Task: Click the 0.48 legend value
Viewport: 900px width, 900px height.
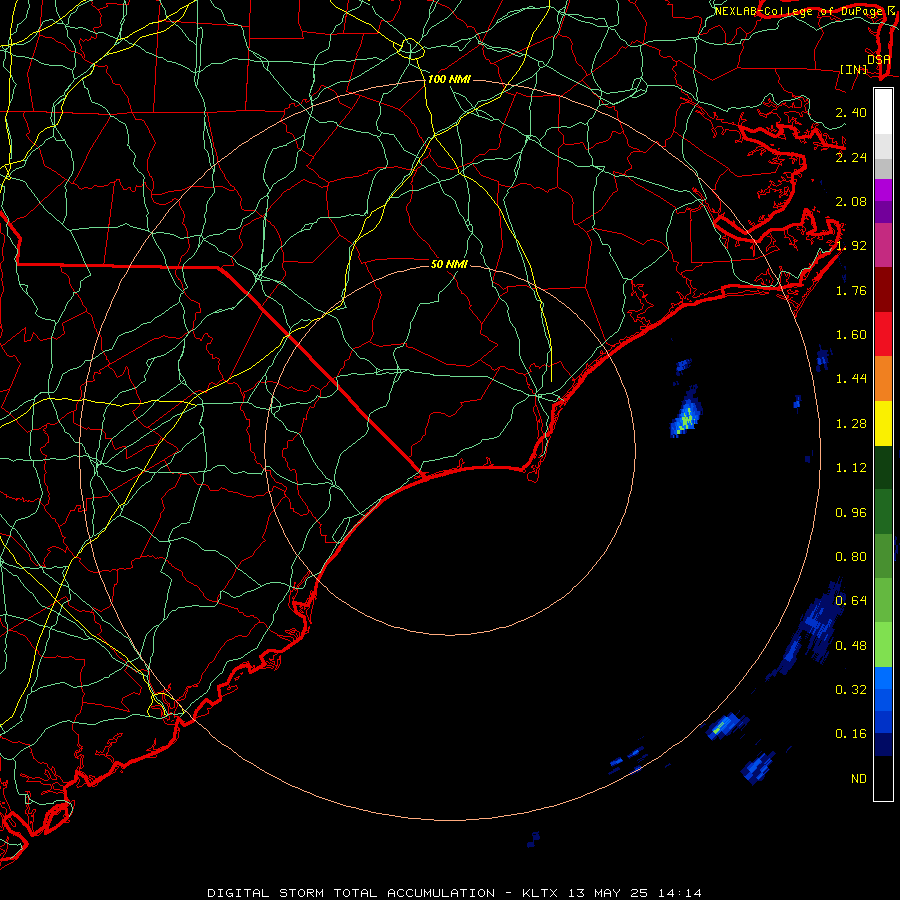Action: pyautogui.click(x=851, y=646)
